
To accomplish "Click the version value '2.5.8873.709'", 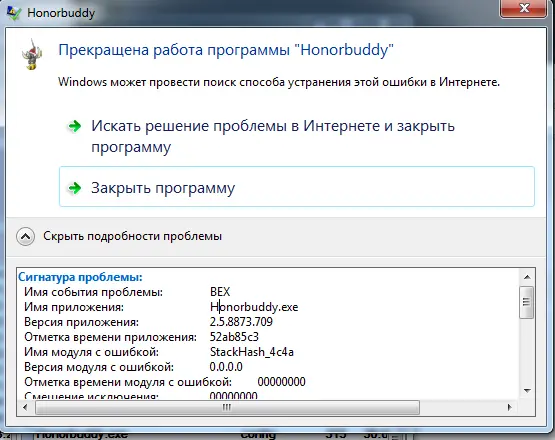I will coord(241,322).
